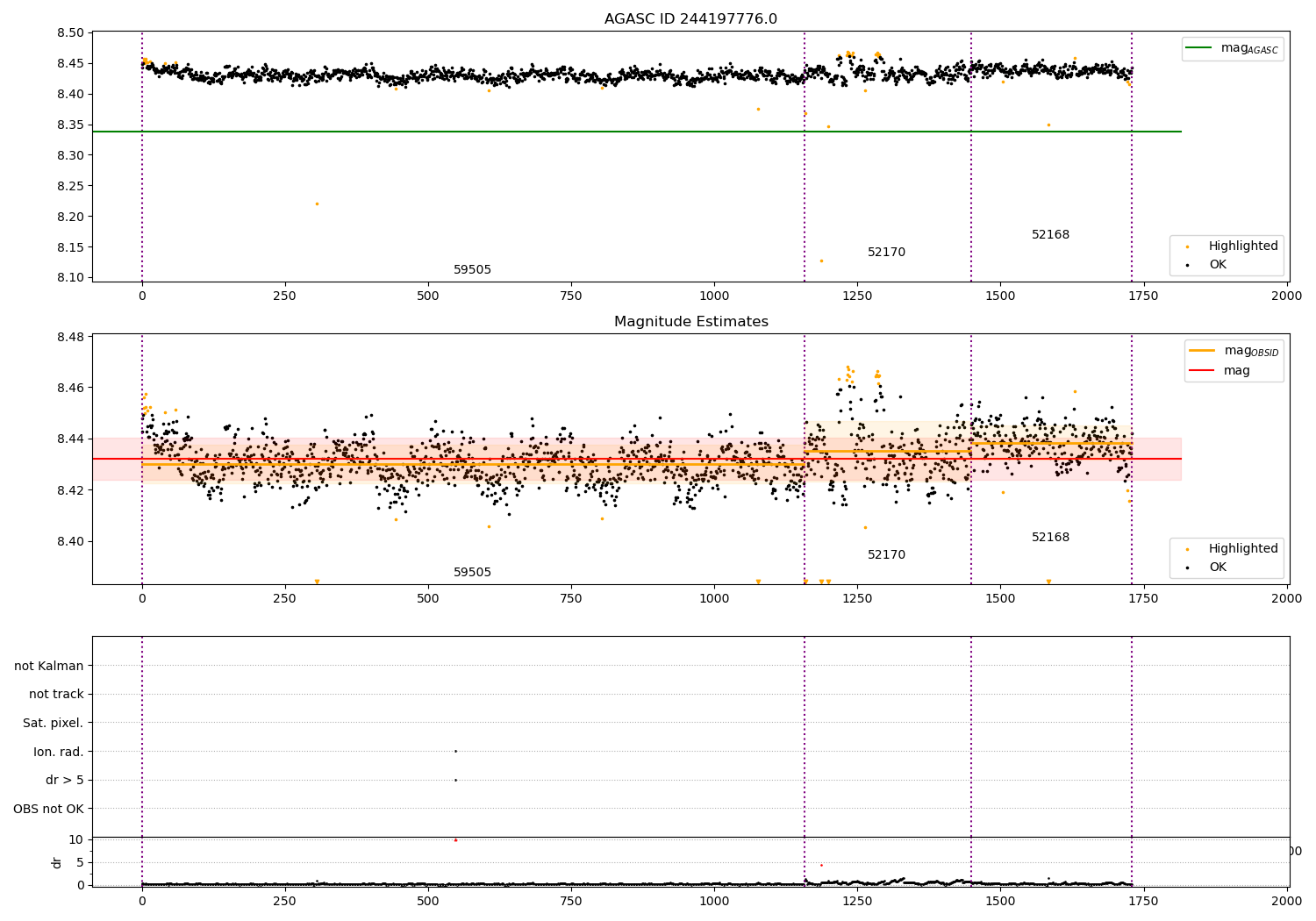Click the orange outlier point near 8.13 in the top plot
This screenshot has height=921, width=1316.
821,261
